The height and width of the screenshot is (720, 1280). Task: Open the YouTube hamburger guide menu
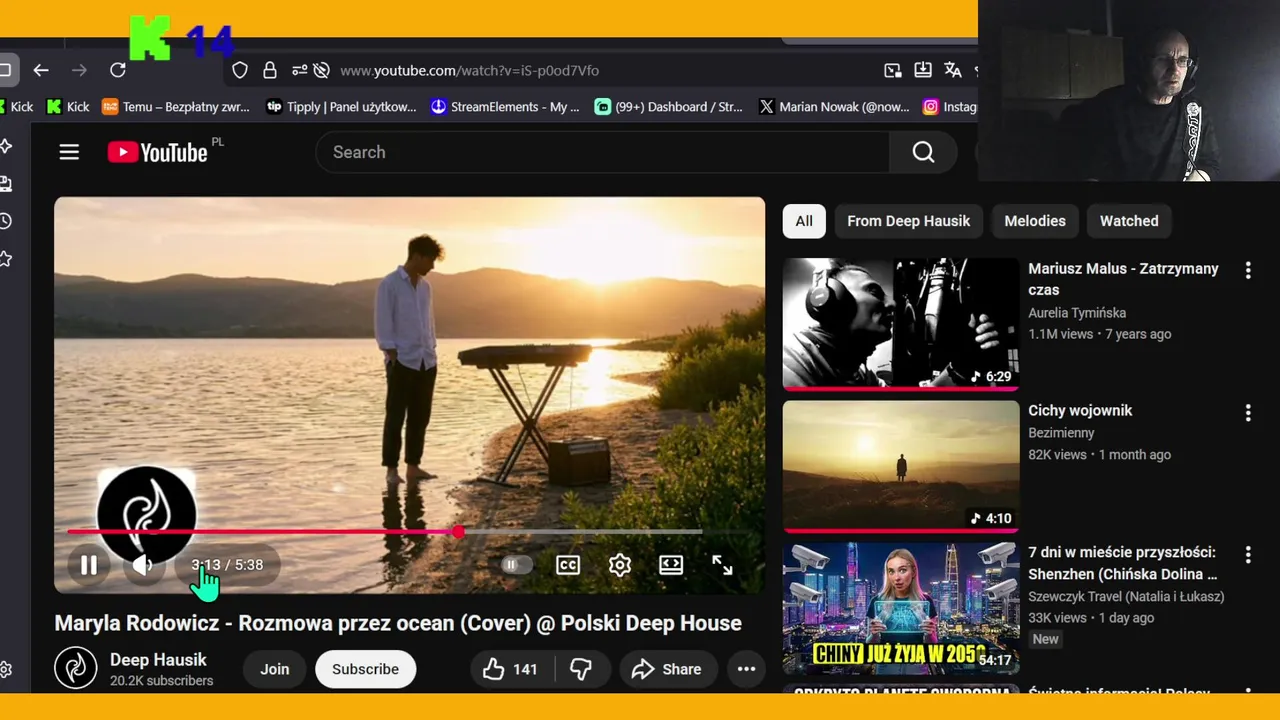pos(69,152)
